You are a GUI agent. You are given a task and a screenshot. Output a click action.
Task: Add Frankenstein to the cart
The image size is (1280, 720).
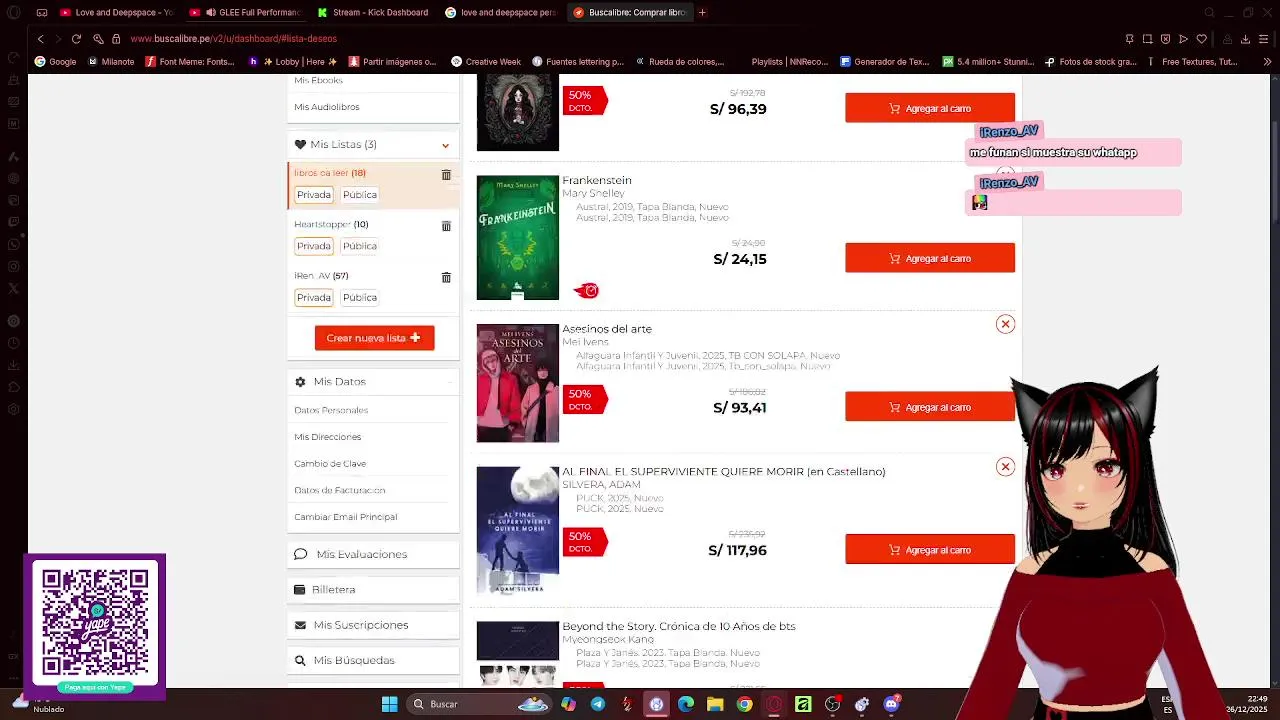click(x=930, y=258)
